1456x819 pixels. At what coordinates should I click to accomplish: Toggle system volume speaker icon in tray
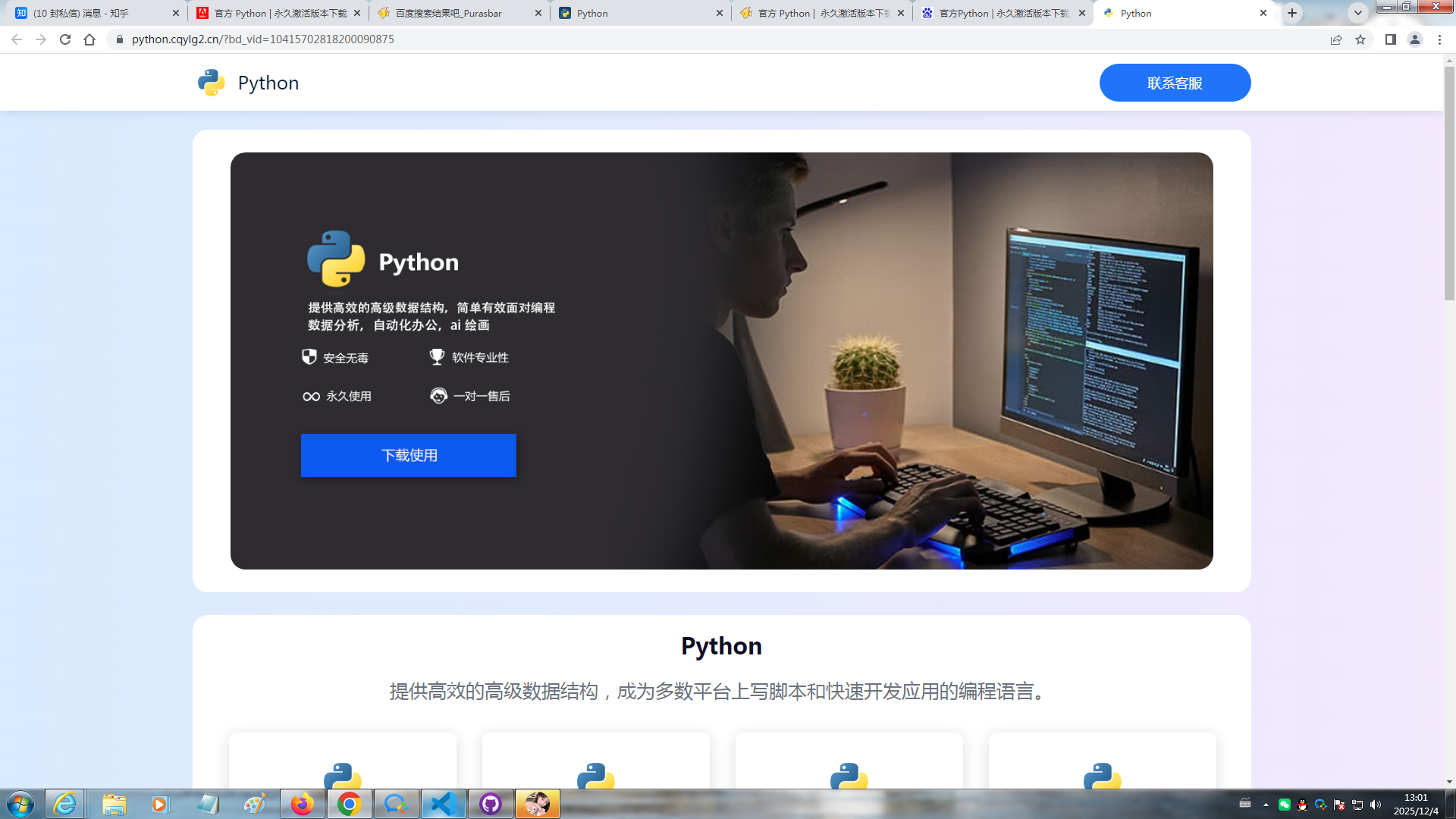[1376, 805]
